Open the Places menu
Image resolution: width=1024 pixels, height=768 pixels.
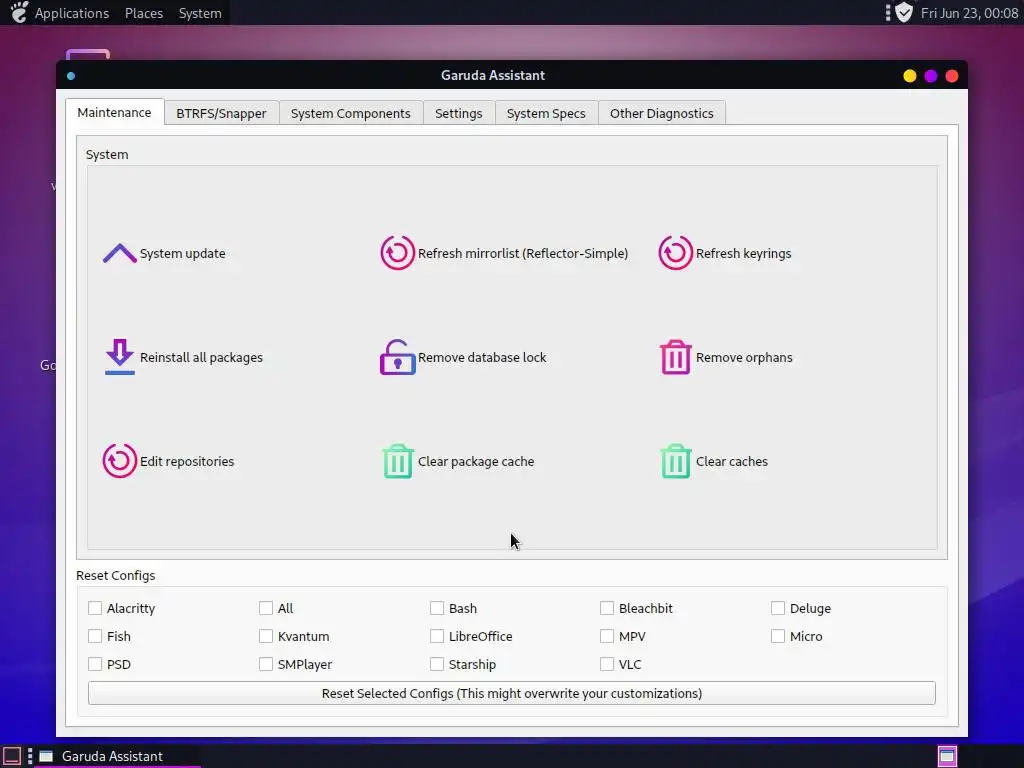[x=144, y=13]
